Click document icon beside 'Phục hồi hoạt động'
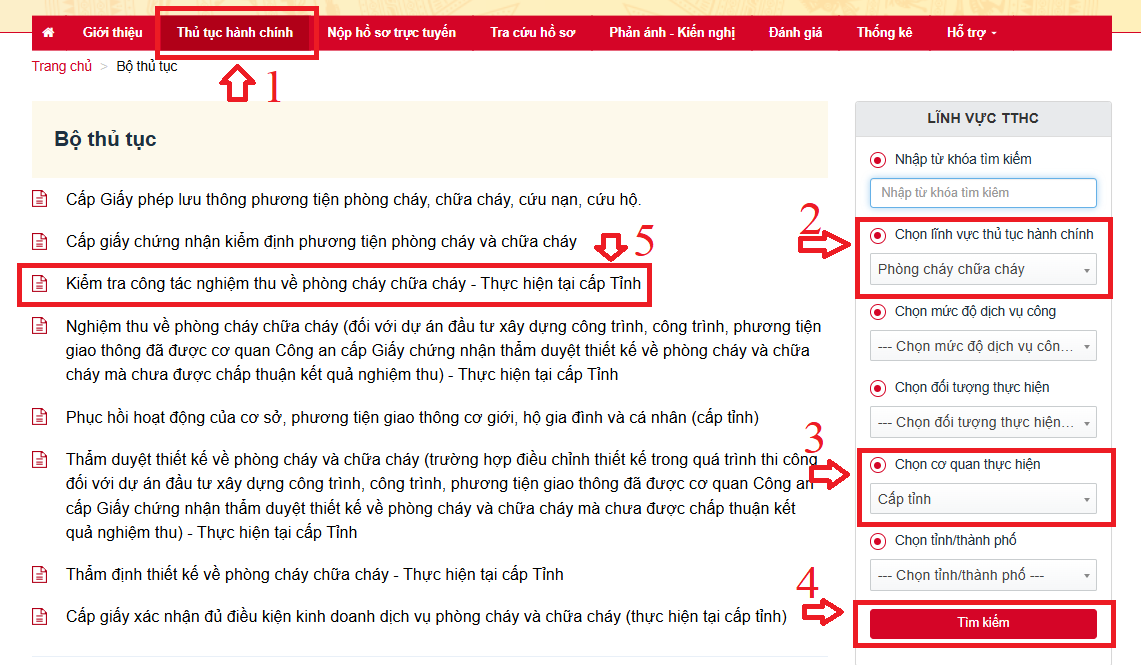Image resolution: width=1141 pixels, height=665 pixels. pyautogui.click(x=40, y=417)
